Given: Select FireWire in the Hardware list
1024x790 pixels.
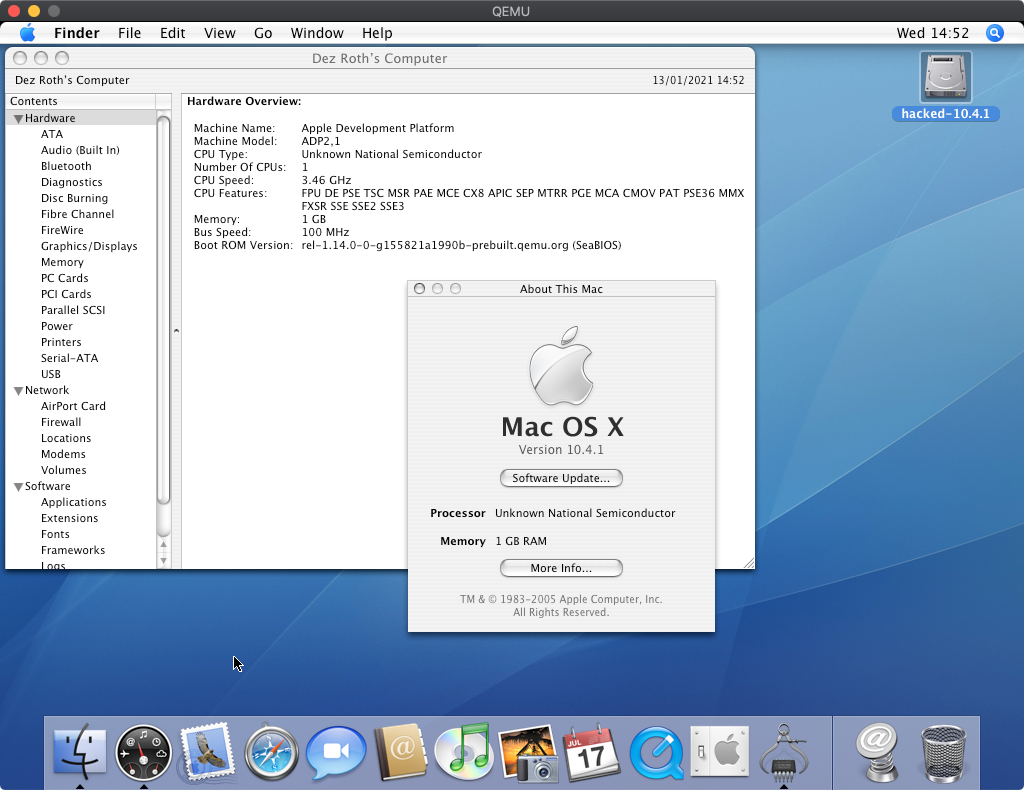Looking at the screenshot, I should click(x=62, y=230).
